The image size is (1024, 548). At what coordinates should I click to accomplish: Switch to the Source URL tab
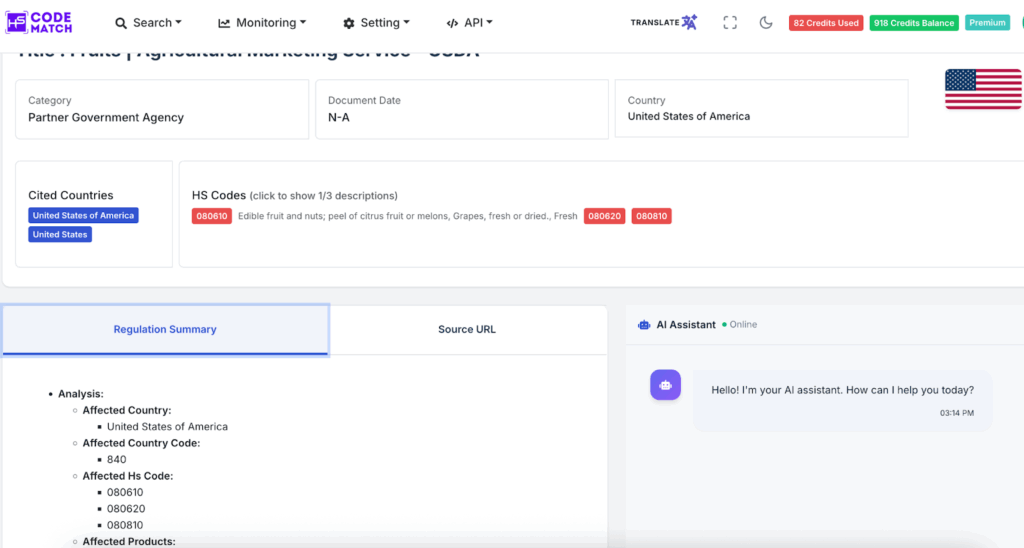point(467,329)
